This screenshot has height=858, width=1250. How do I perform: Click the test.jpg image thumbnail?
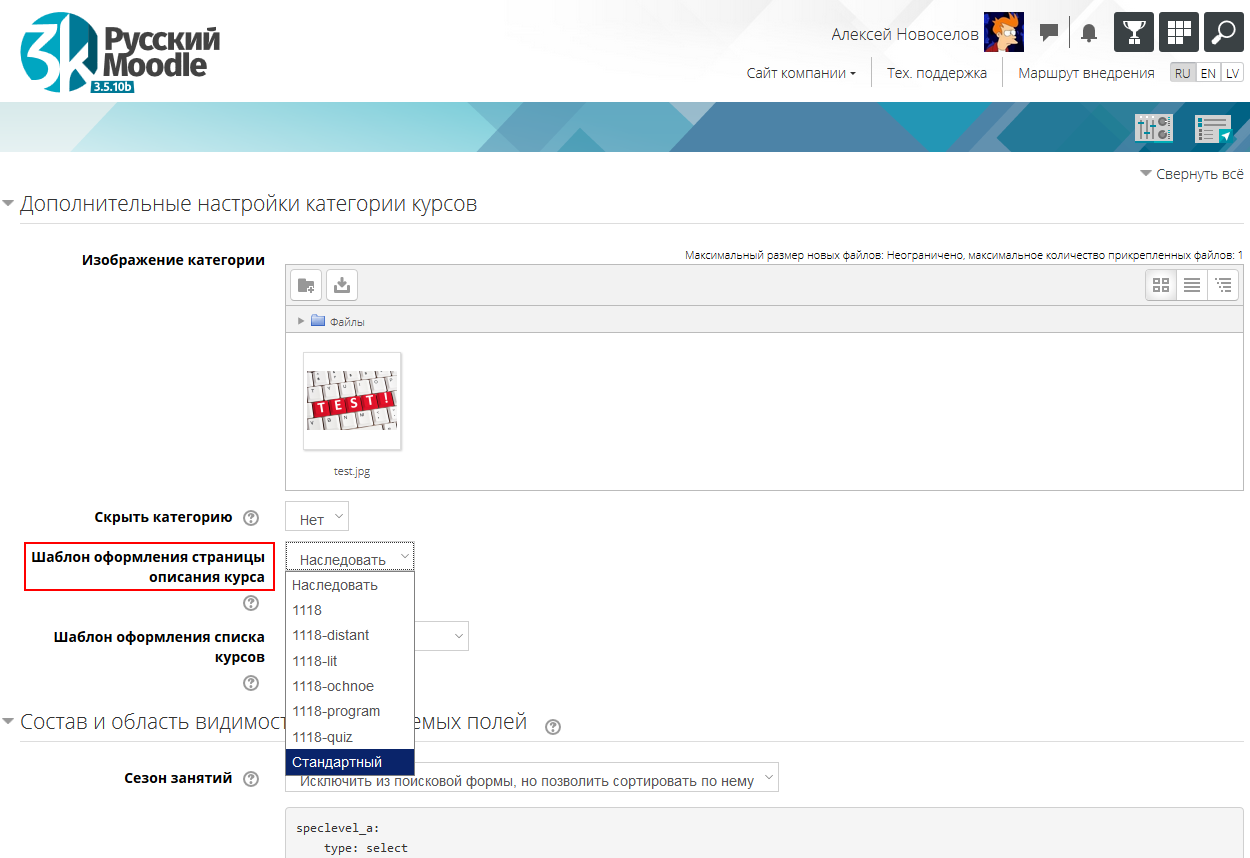tap(352, 402)
